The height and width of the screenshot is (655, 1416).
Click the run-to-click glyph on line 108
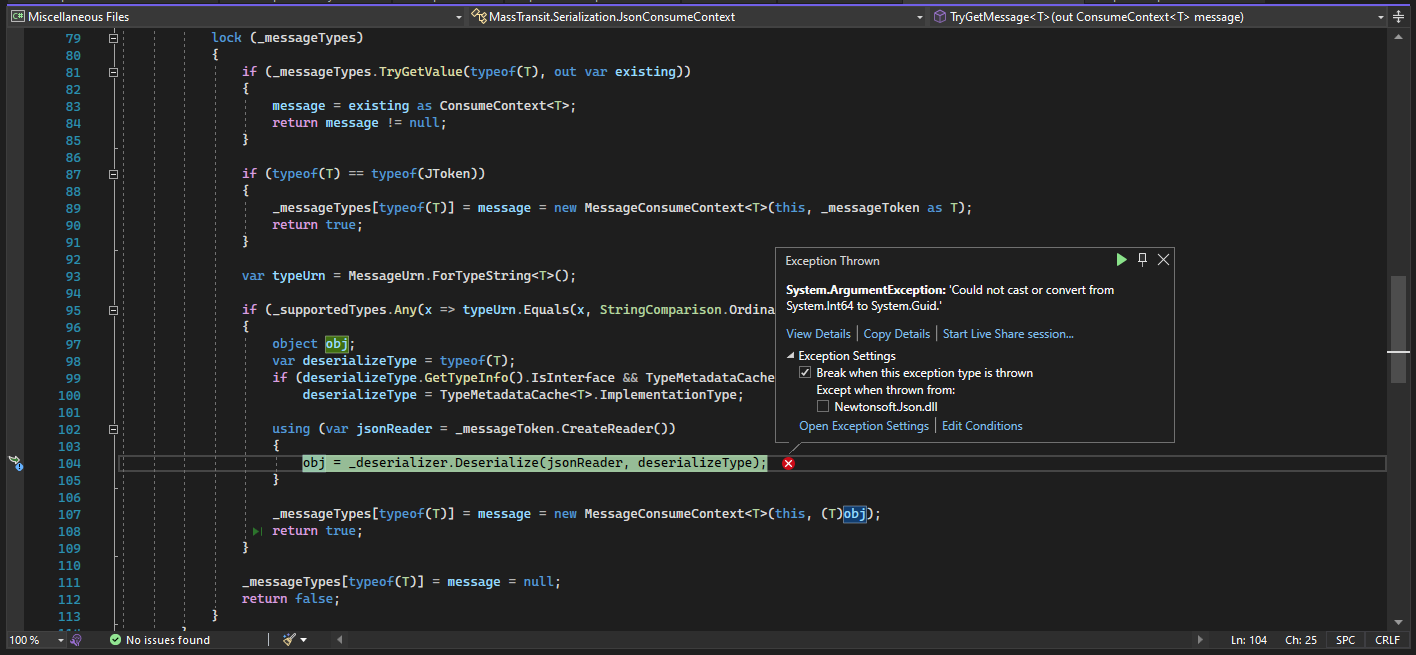pos(257,531)
